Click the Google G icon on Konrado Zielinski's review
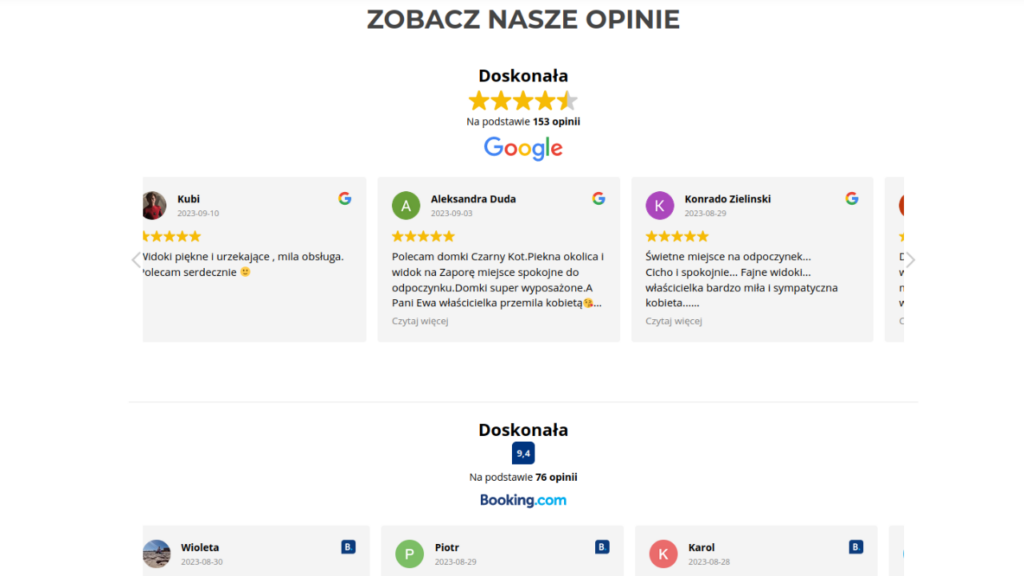1024x576 pixels. pyautogui.click(x=852, y=199)
